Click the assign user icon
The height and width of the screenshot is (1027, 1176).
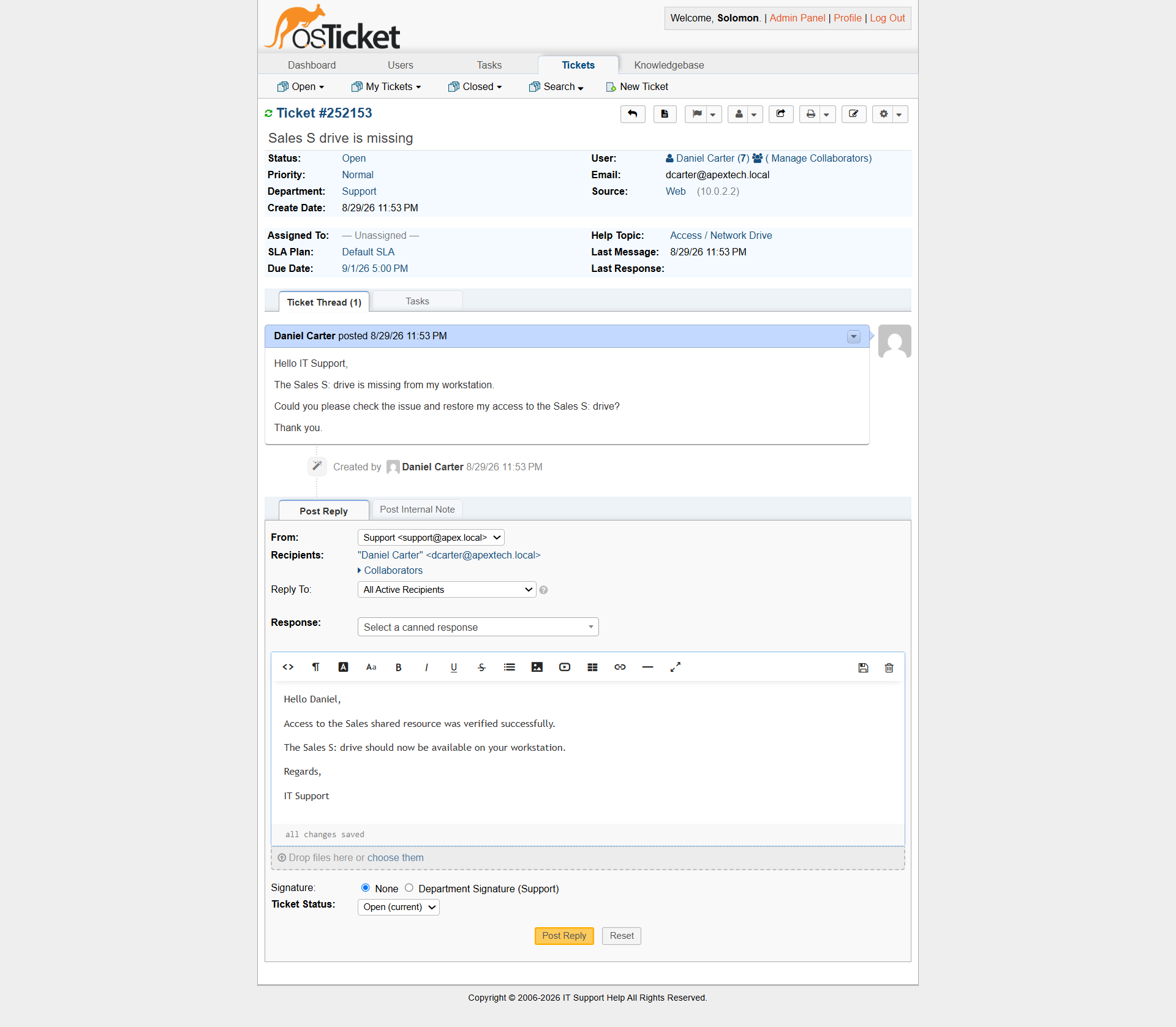[x=739, y=114]
